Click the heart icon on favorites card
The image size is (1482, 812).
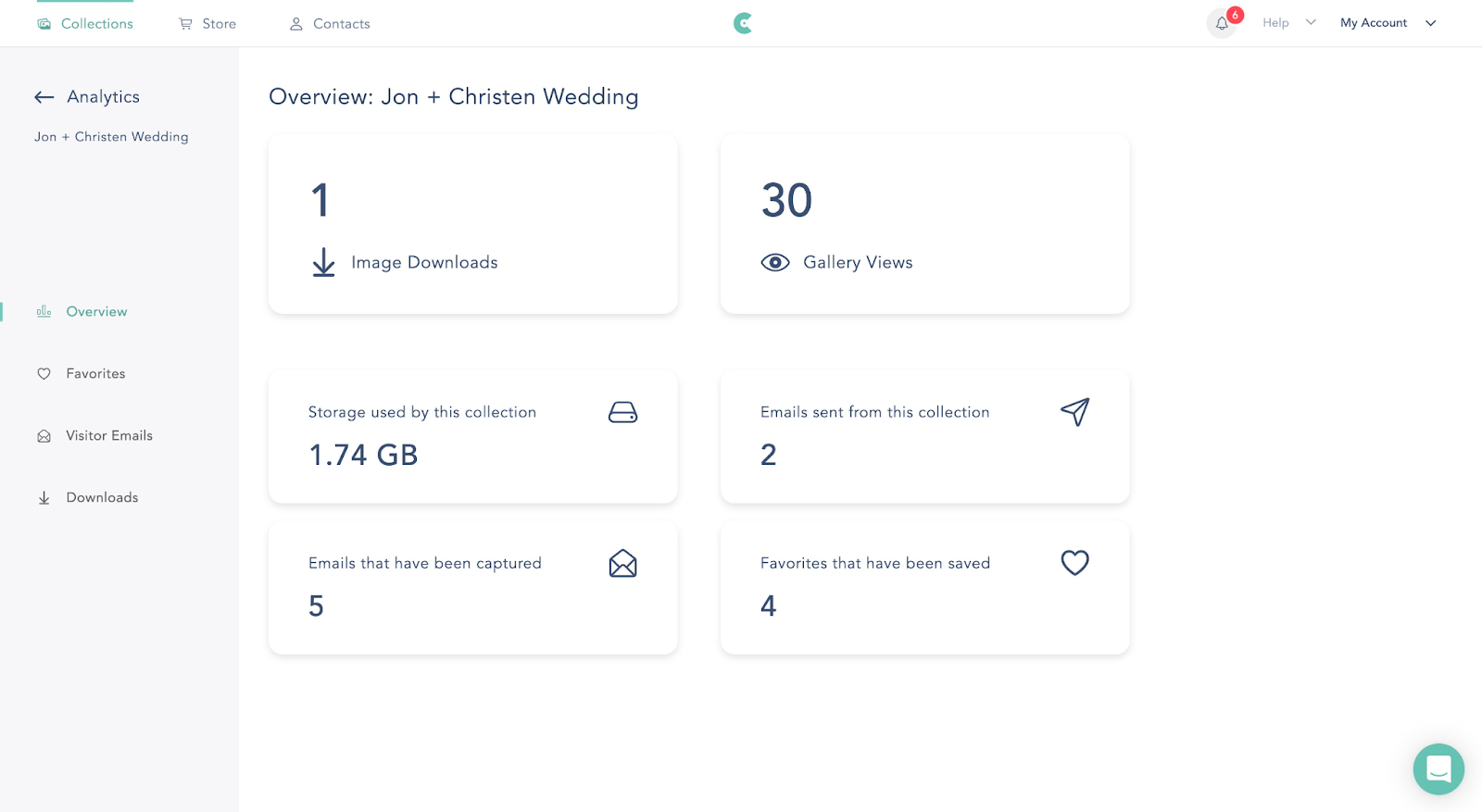point(1075,563)
